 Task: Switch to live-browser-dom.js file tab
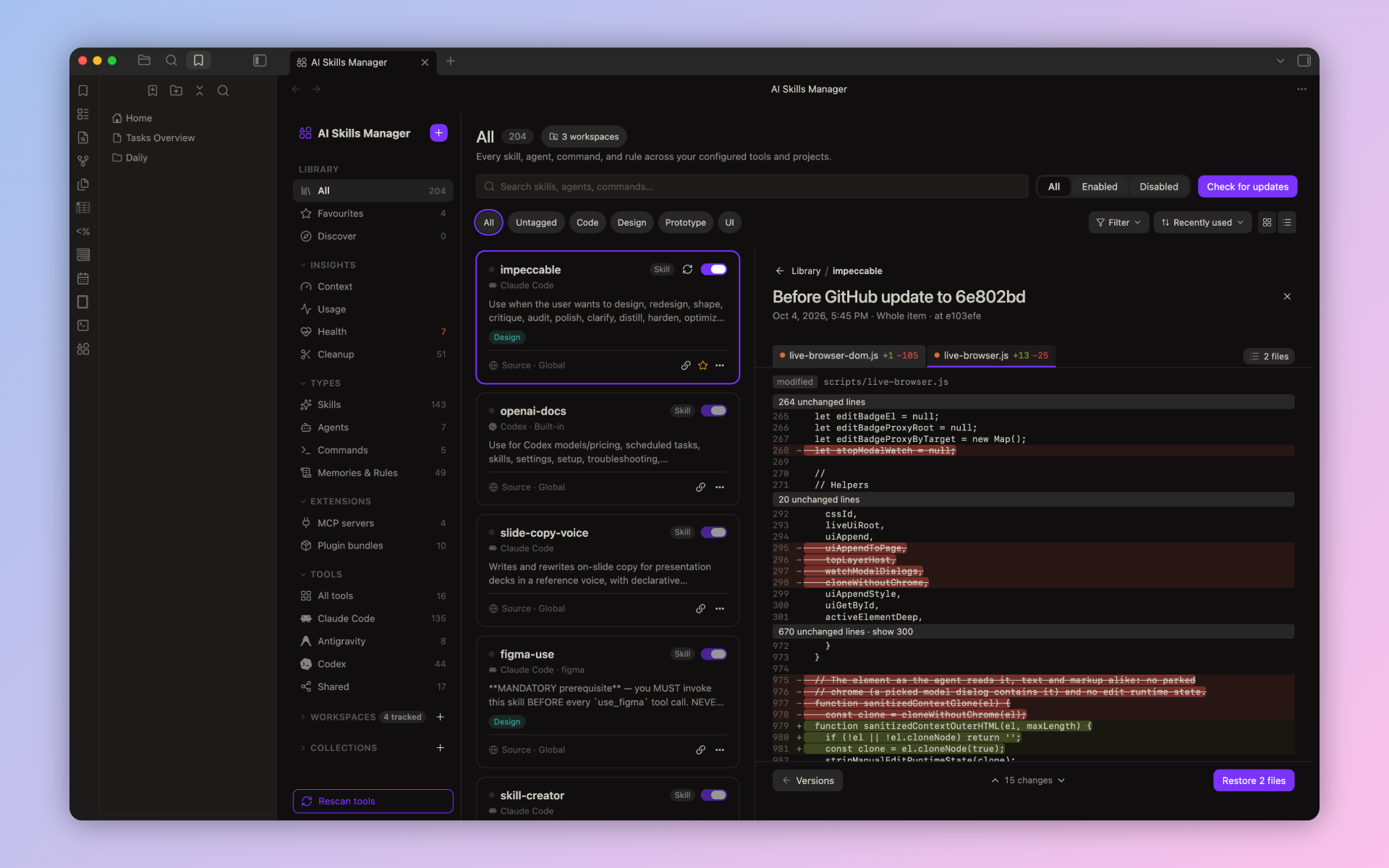(849, 356)
